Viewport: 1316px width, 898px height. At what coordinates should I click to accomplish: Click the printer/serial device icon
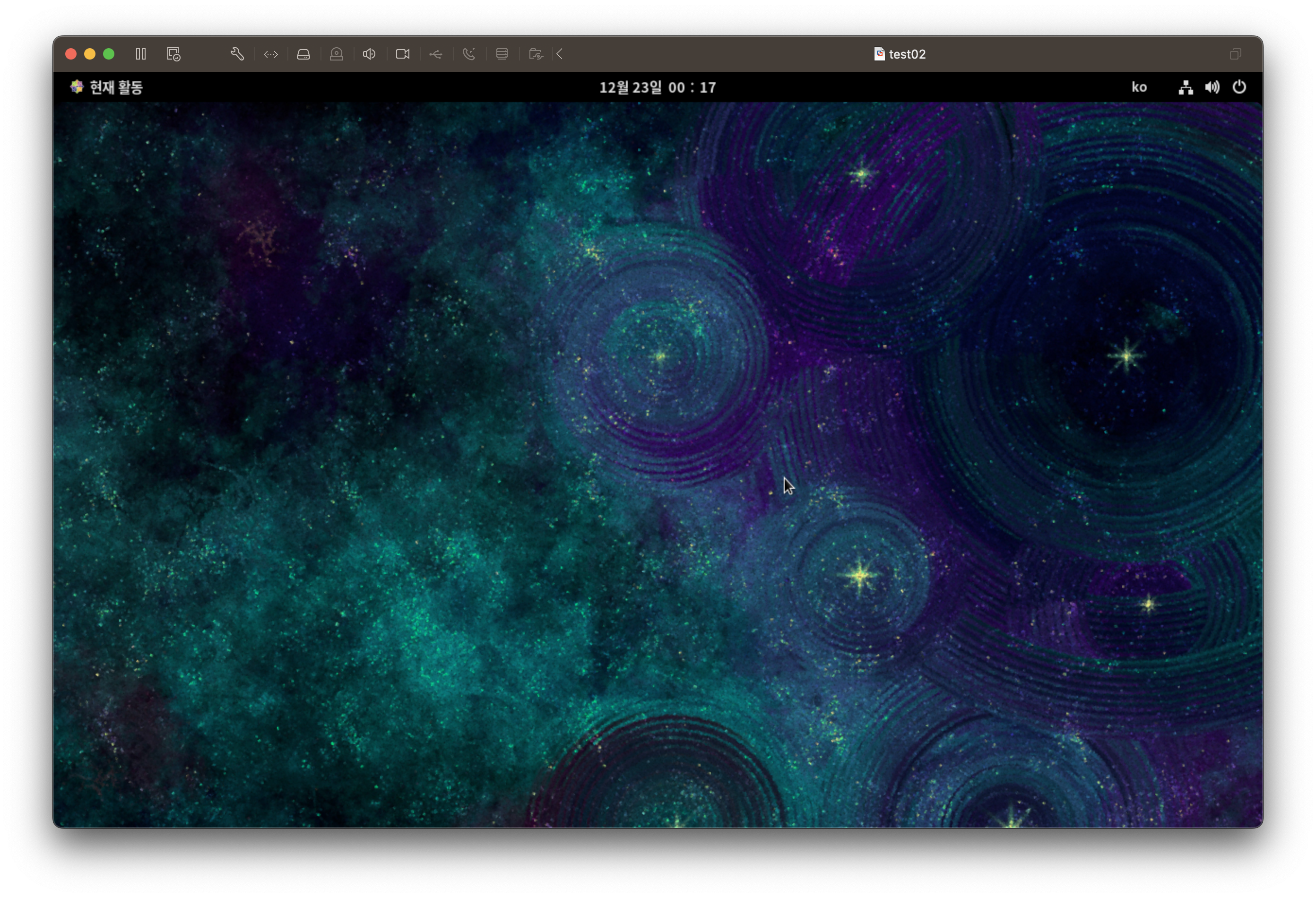(x=502, y=54)
